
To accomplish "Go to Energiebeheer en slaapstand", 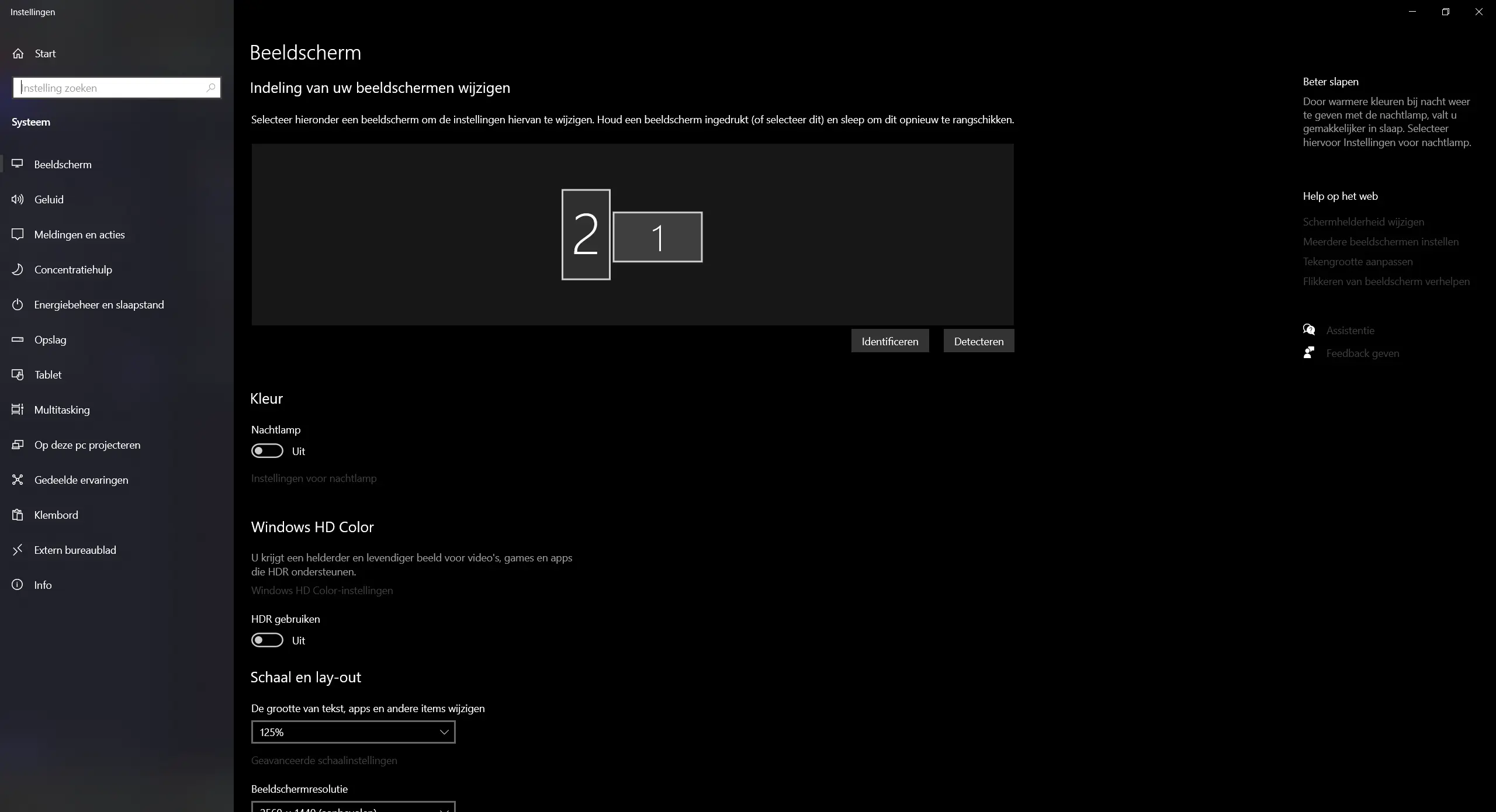I will pos(117,304).
